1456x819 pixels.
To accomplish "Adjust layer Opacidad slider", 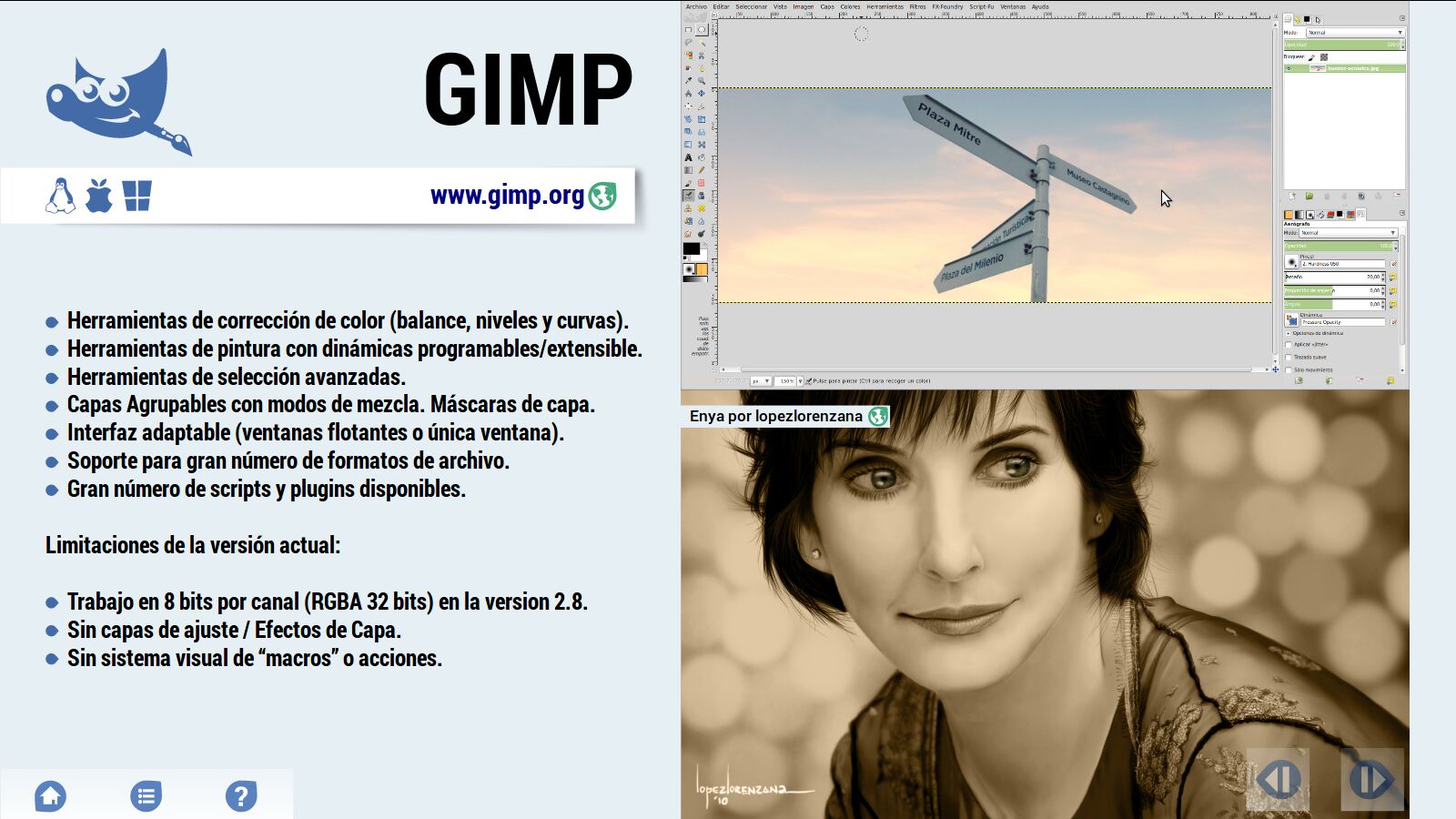I will pyautogui.click(x=1344, y=45).
